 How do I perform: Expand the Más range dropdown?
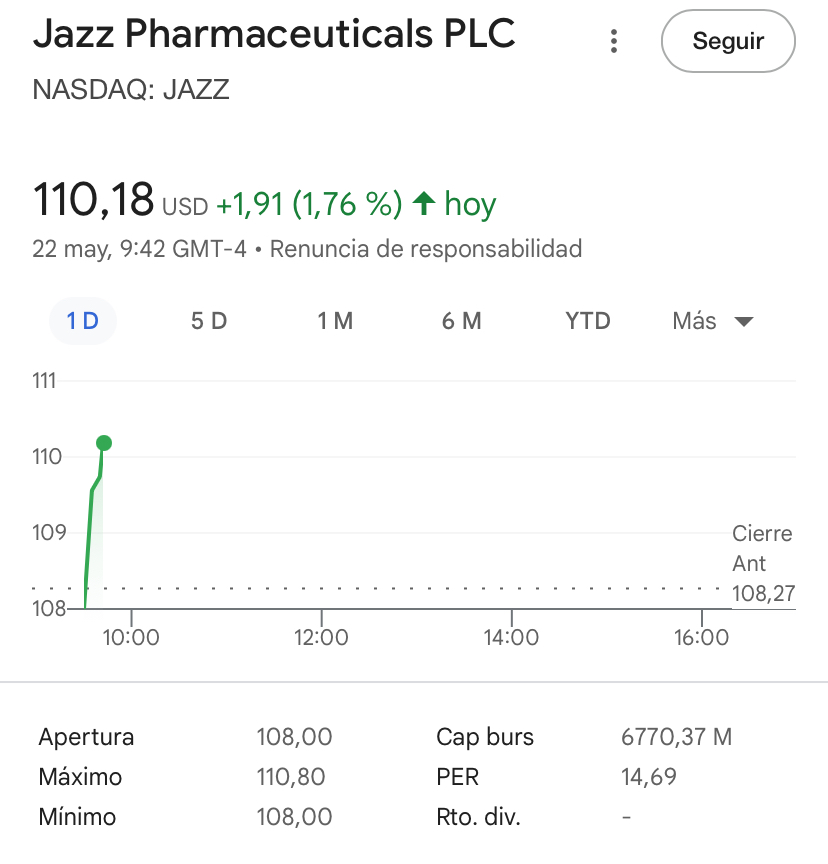coord(713,321)
